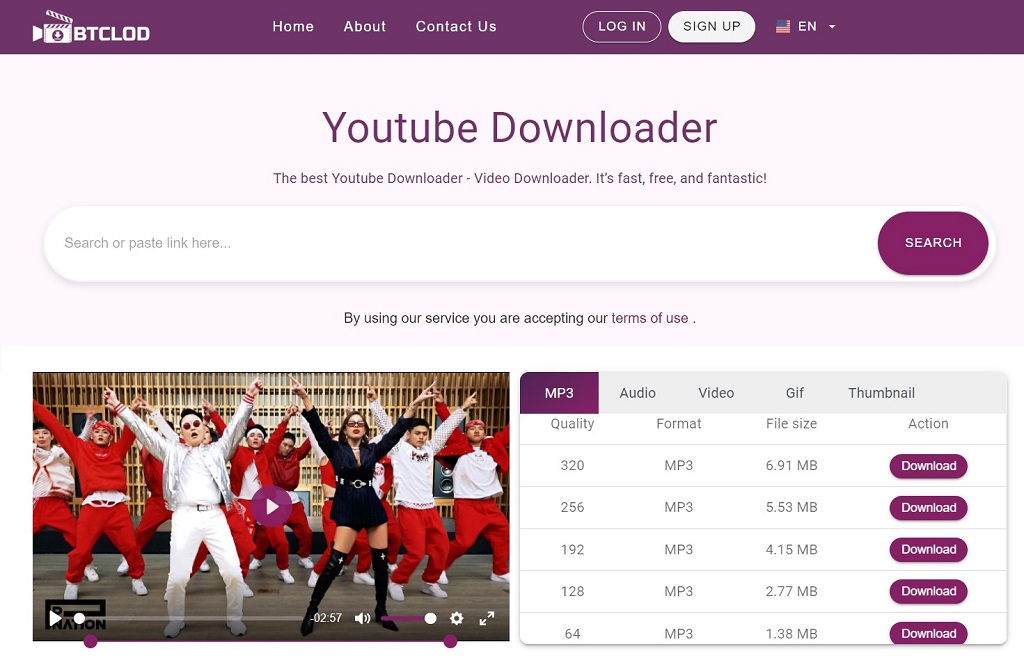Download the 256 quality MP3
This screenshot has width=1024, height=662.
click(x=929, y=508)
